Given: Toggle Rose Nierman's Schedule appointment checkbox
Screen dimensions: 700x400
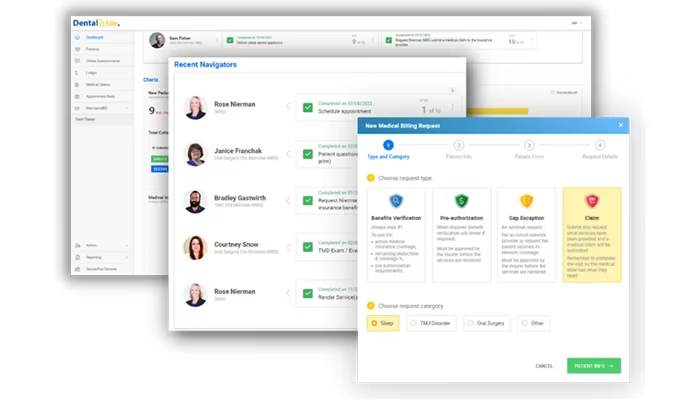Looking at the screenshot, I should [308, 108].
